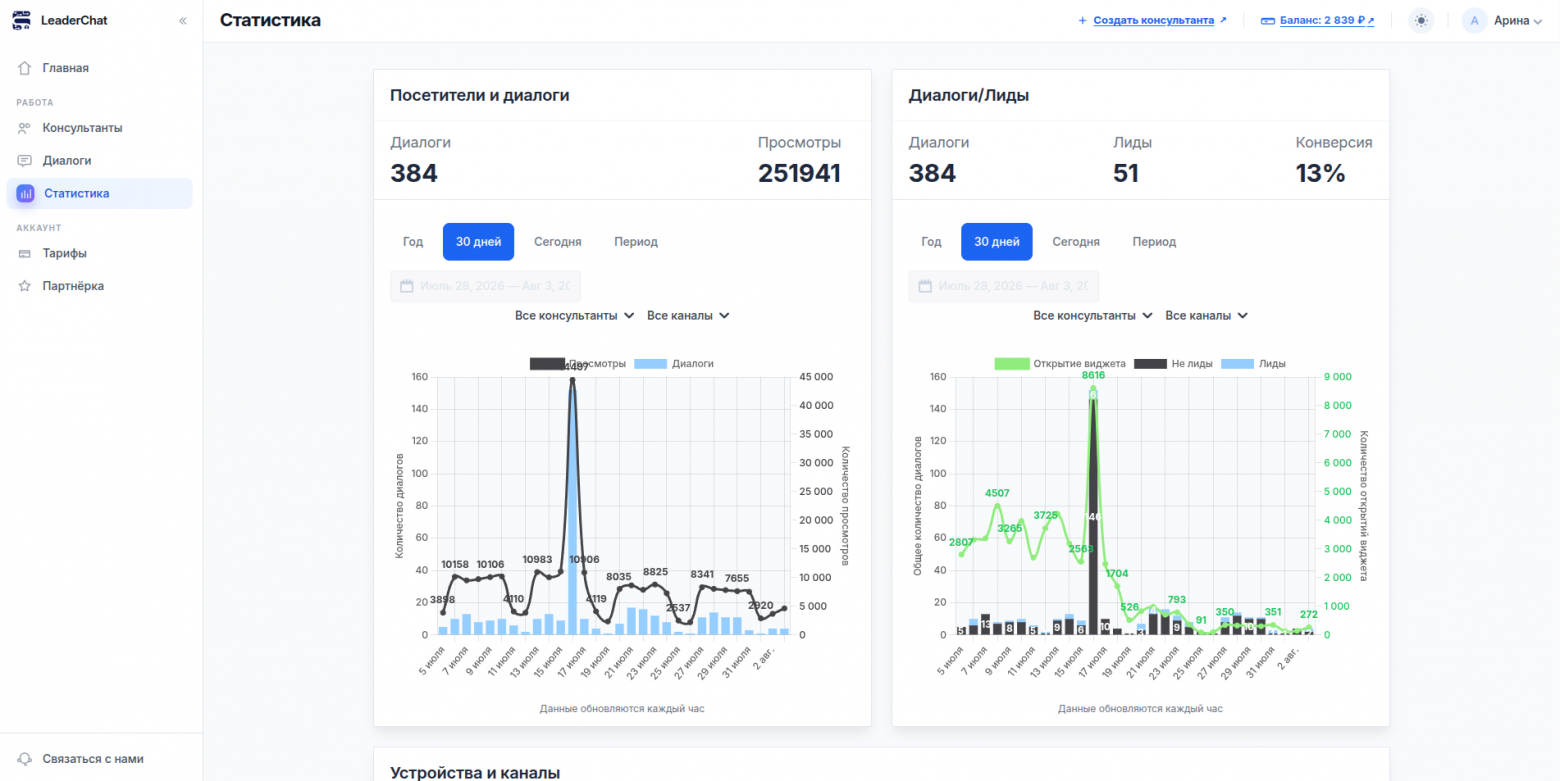Image resolution: width=1560 pixels, height=781 pixels.
Task: Open Все каналы dropdown in Диалоги/Лиды card
Action: click(1207, 315)
